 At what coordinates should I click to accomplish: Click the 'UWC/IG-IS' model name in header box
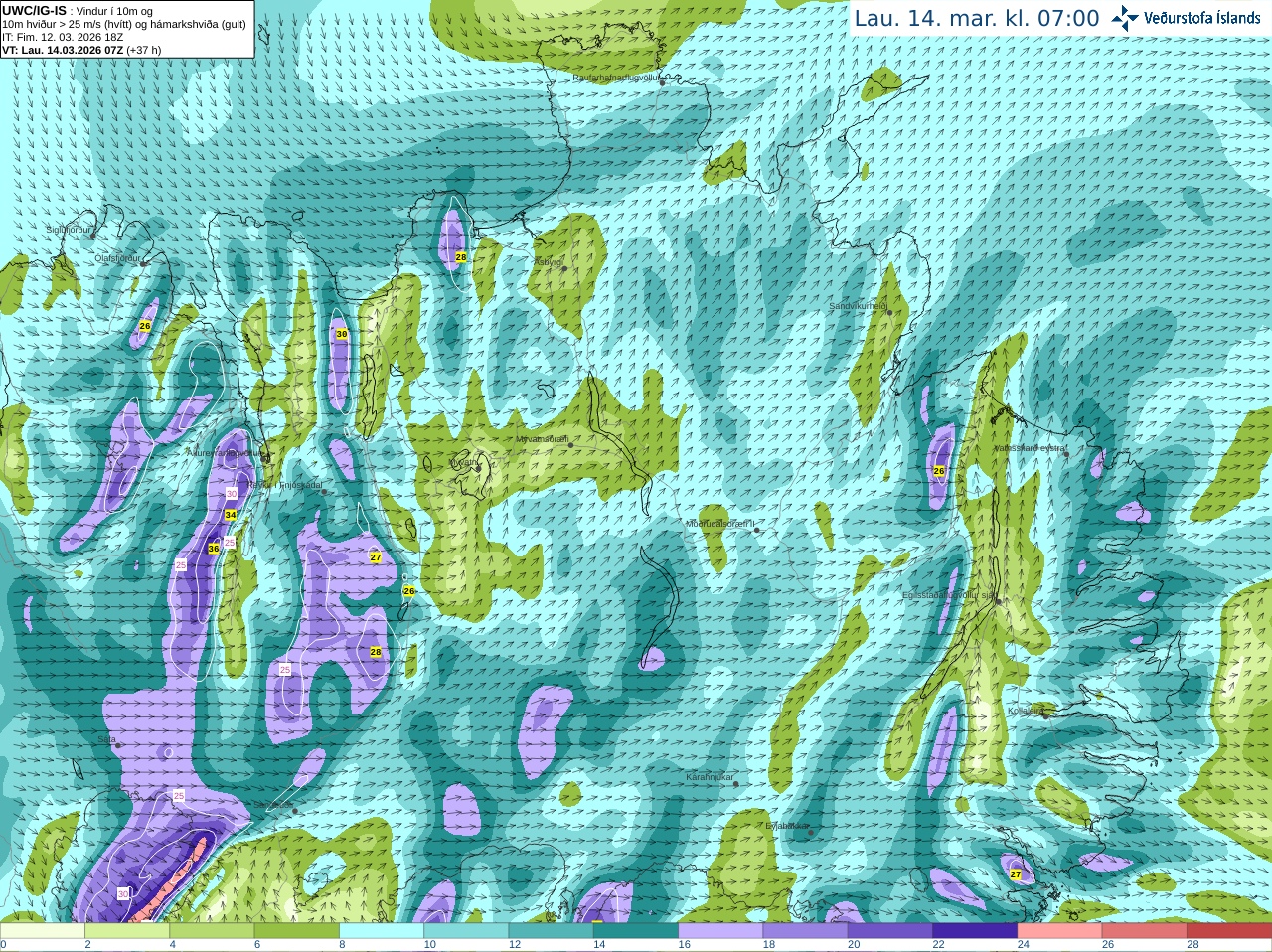click(x=34, y=11)
